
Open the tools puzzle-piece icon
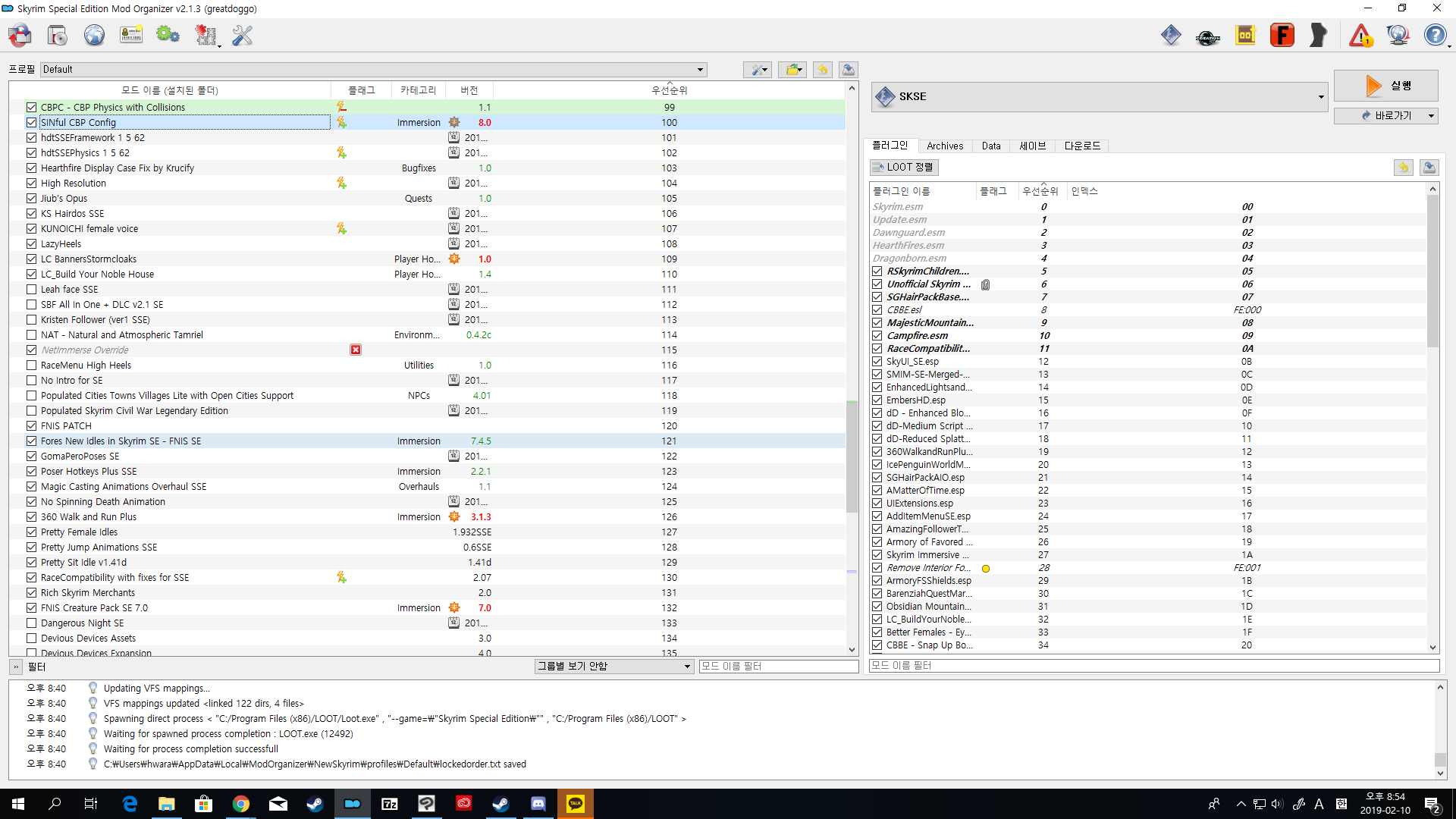click(x=206, y=35)
